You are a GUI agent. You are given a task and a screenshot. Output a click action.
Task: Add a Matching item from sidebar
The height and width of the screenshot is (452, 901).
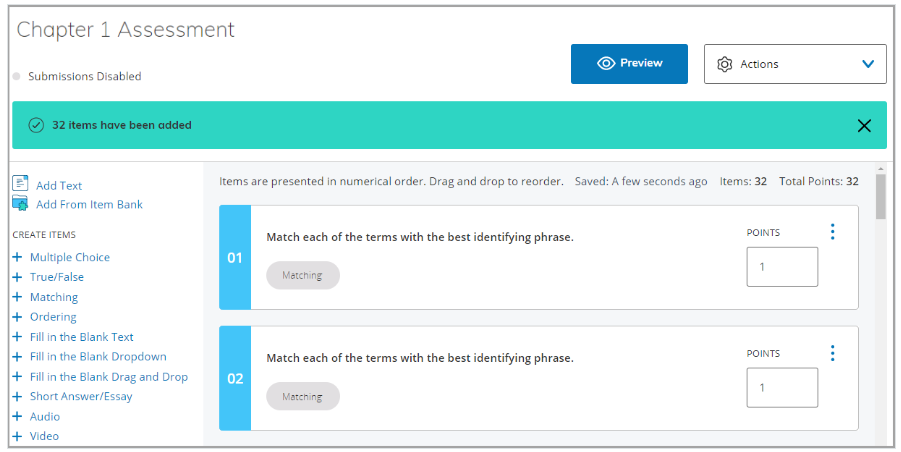coord(53,297)
